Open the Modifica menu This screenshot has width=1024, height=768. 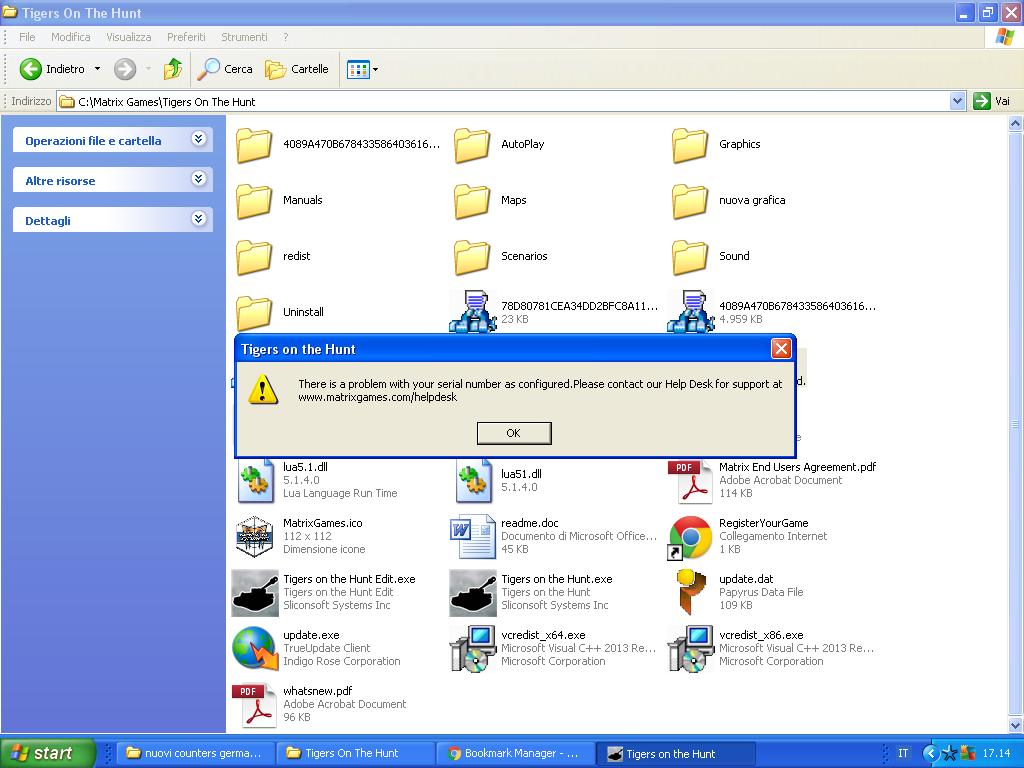click(71, 37)
